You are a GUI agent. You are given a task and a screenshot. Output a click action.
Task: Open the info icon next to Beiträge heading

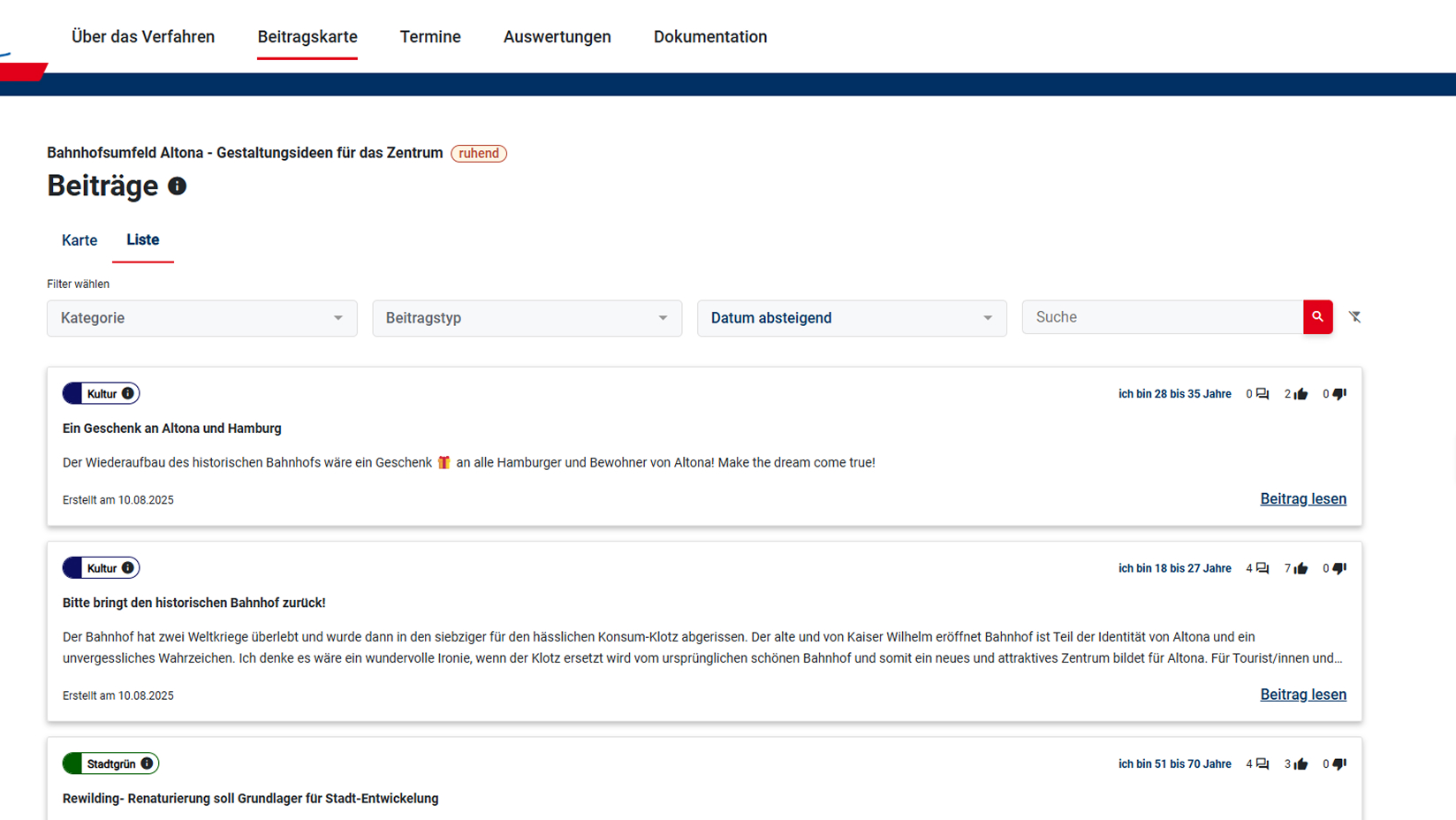tap(176, 186)
